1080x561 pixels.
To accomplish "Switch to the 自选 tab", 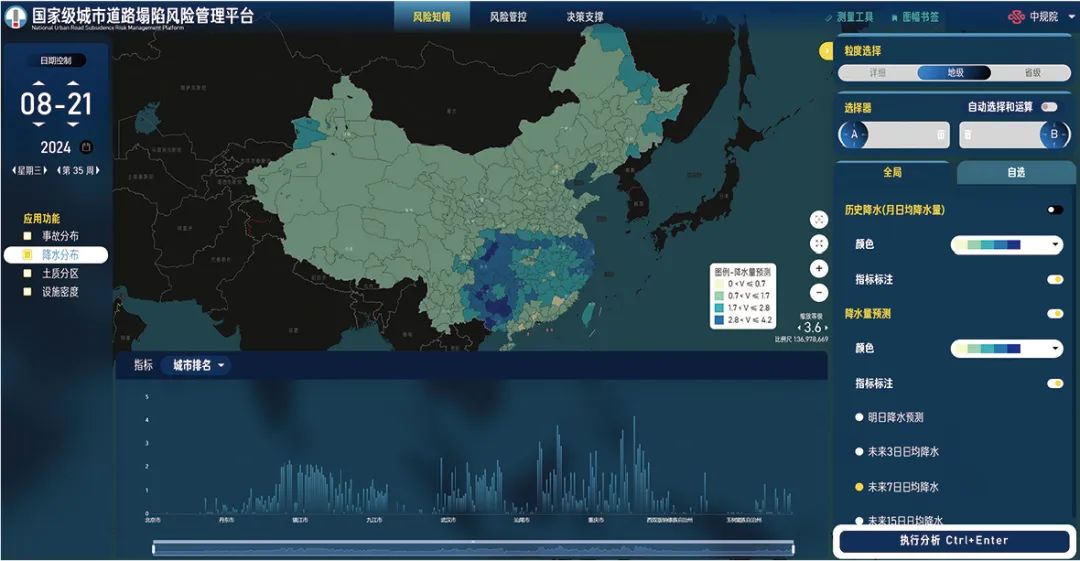I will point(1015,173).
